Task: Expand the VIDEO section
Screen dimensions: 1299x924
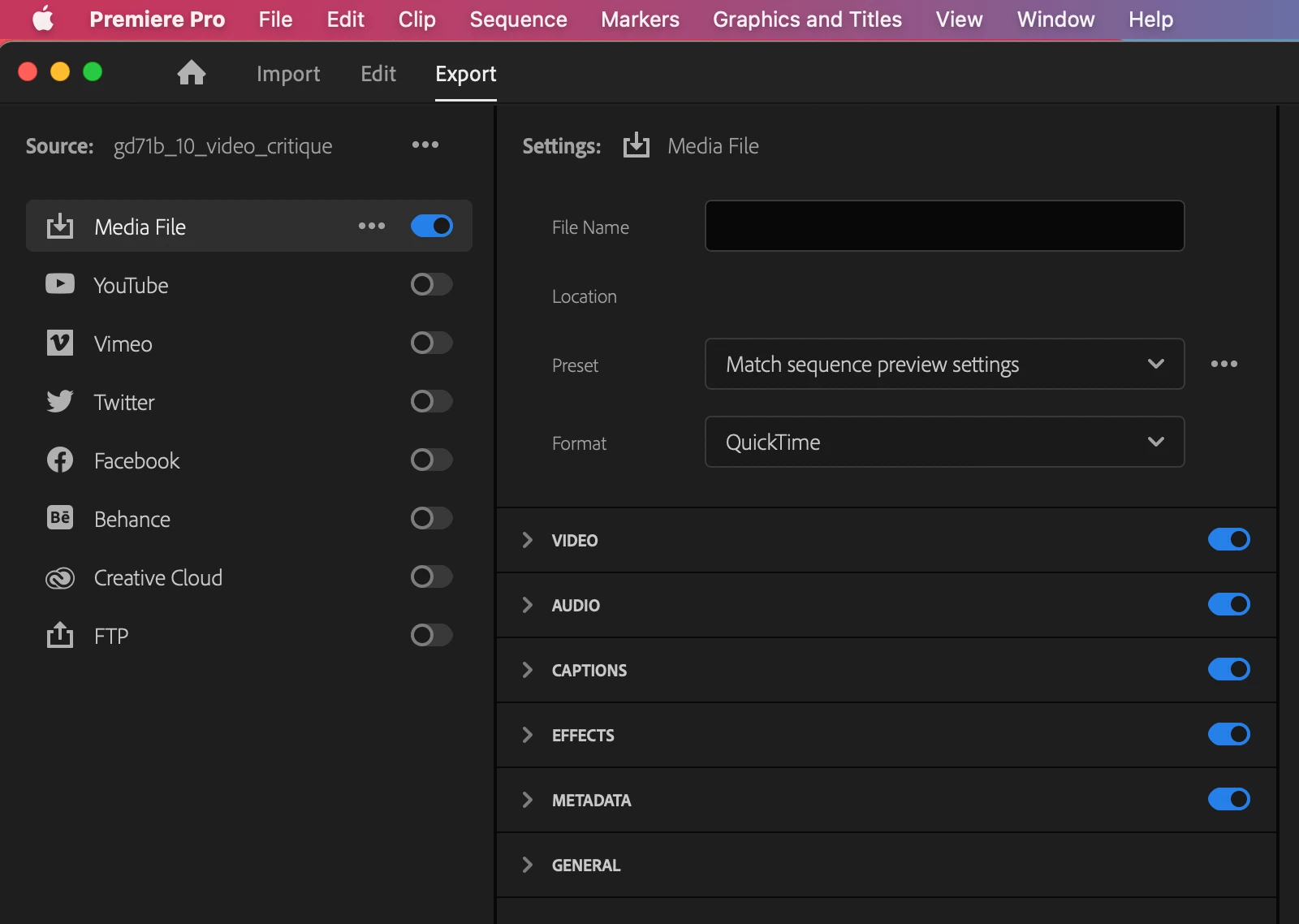Action: click(528, 540)
